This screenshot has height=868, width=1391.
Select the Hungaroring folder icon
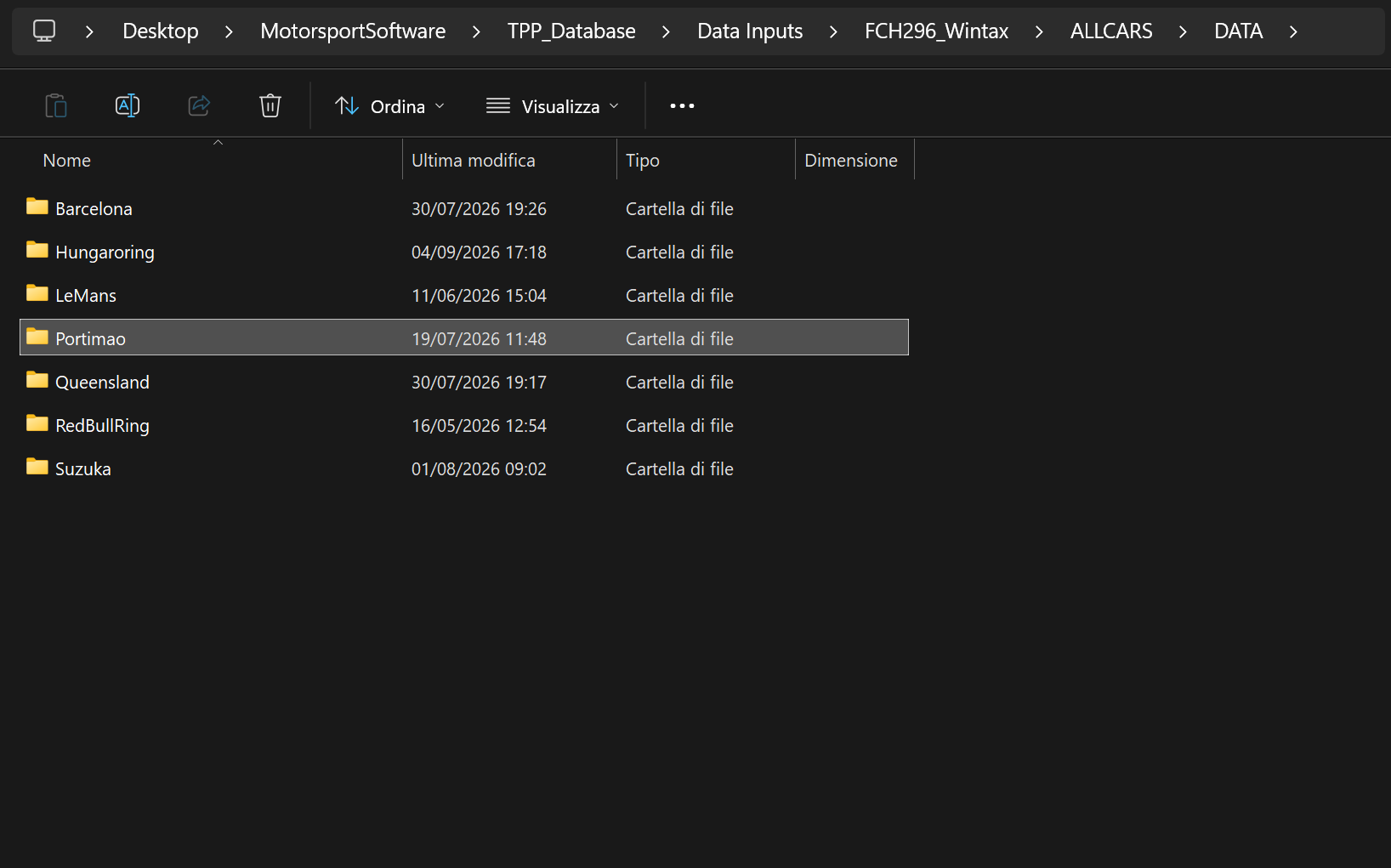pos(37,250)
